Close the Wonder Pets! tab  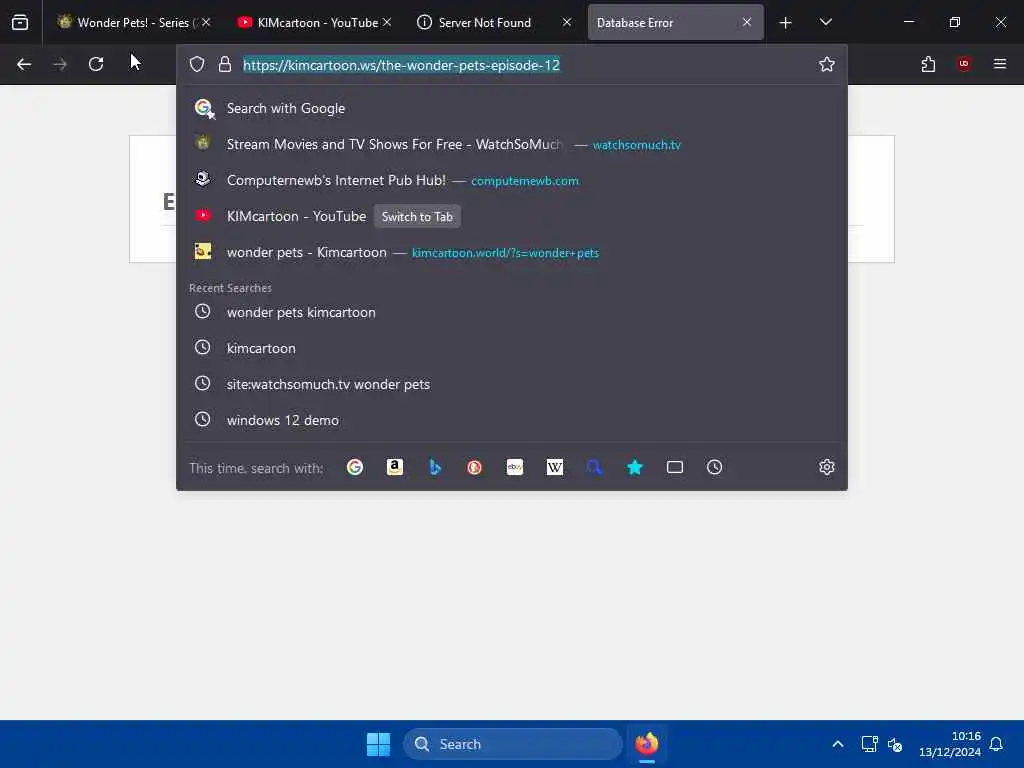(x=206, y=22)
